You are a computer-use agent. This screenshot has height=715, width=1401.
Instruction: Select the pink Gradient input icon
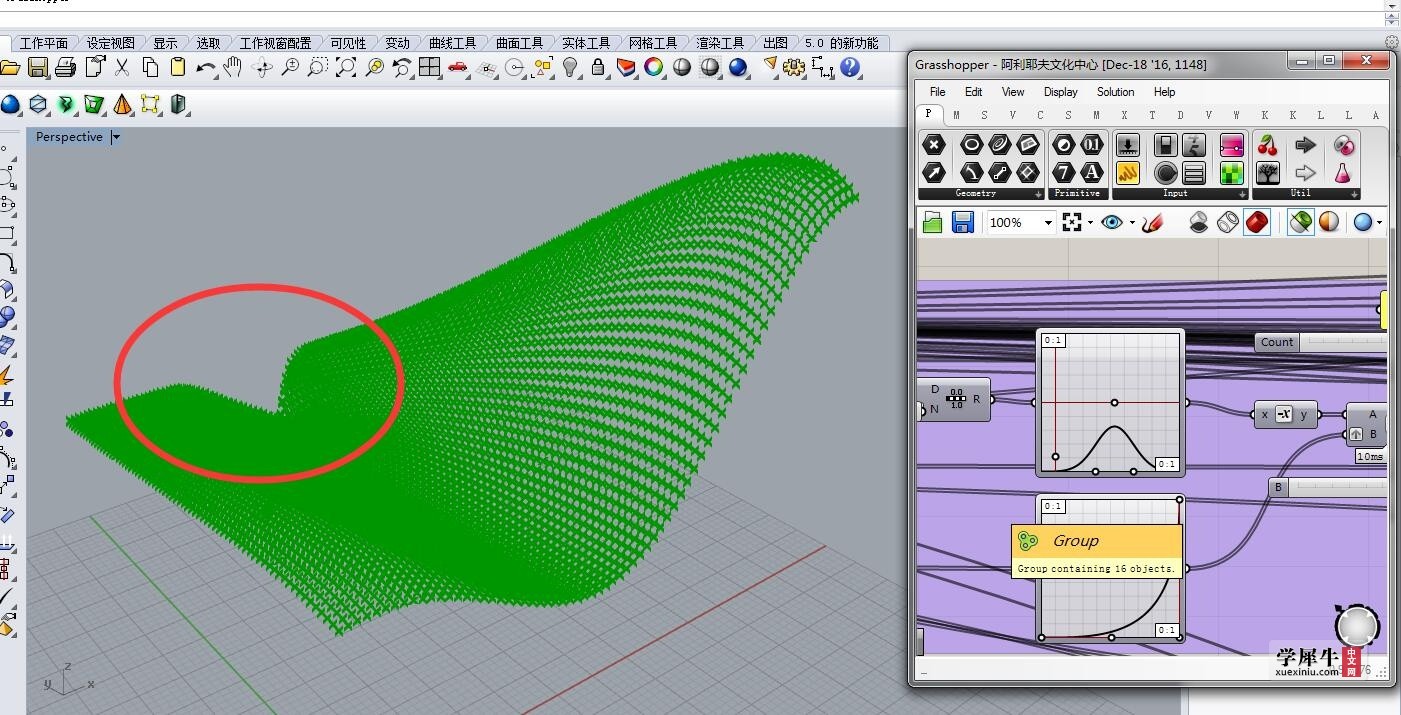pyautogui.click(x=1232, y=145)
